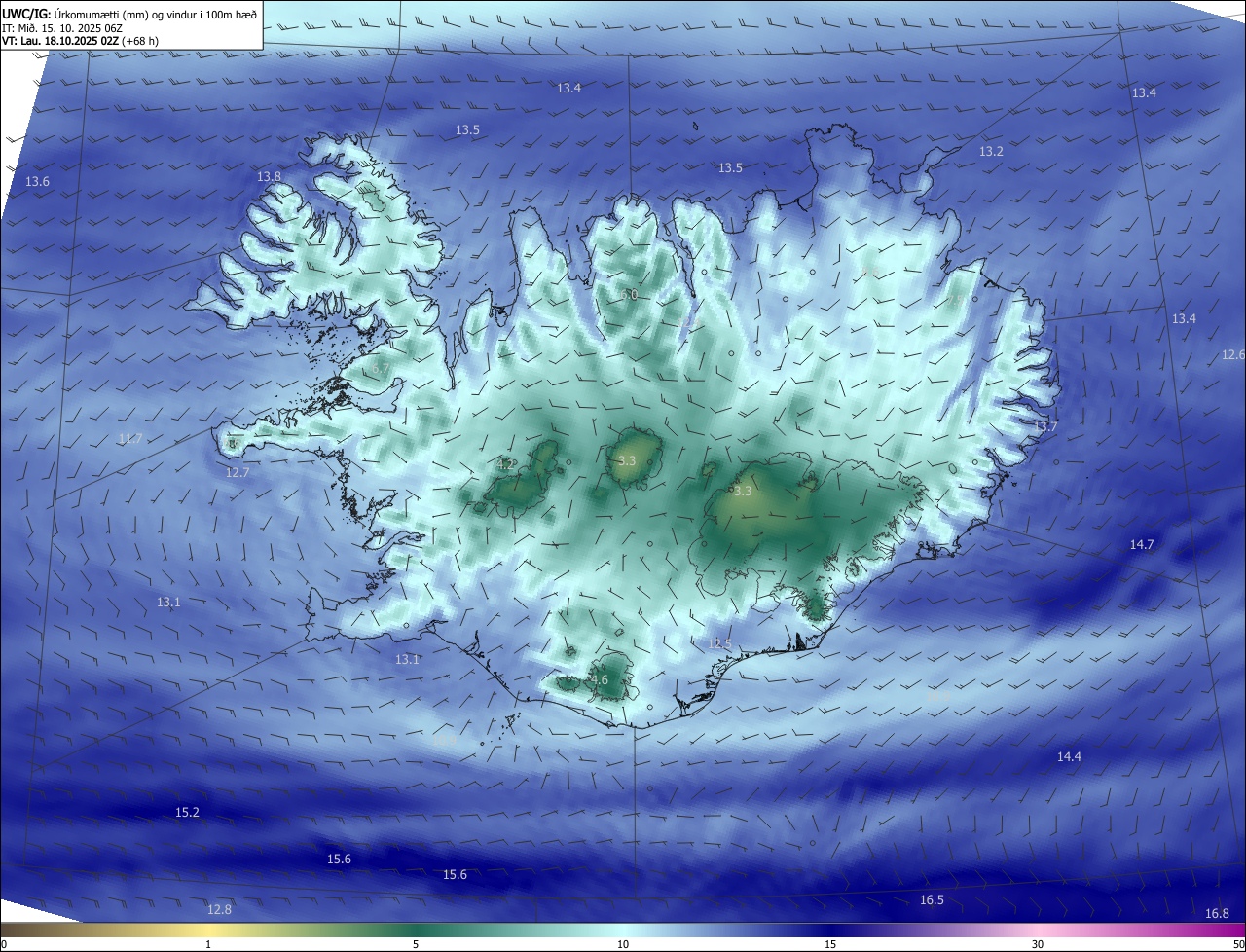Click the 13.2 value northeast of Iceland
The image size is (1246, 952).
click(x=991, y=151)
